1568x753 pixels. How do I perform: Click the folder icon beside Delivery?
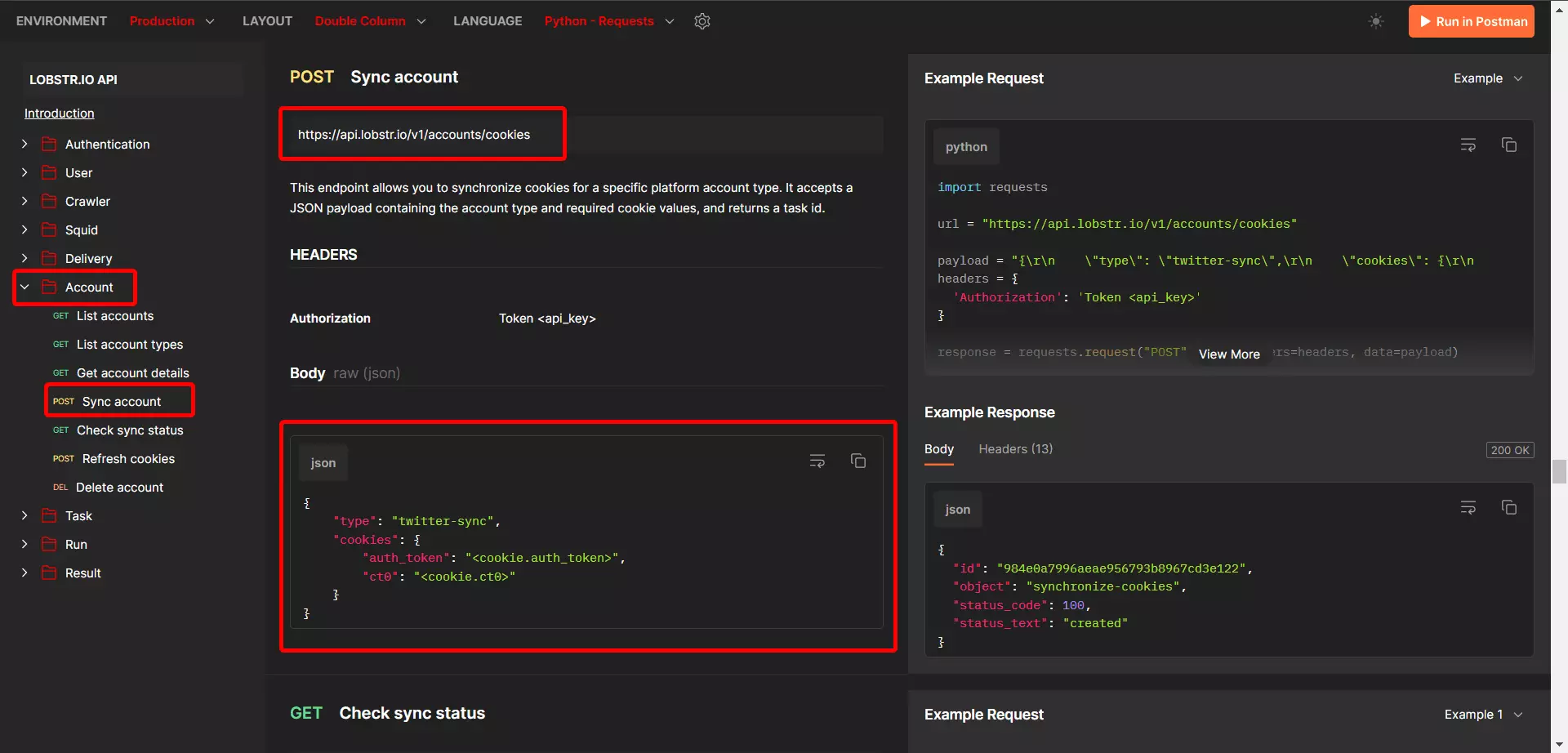click(x=48, y=258)
